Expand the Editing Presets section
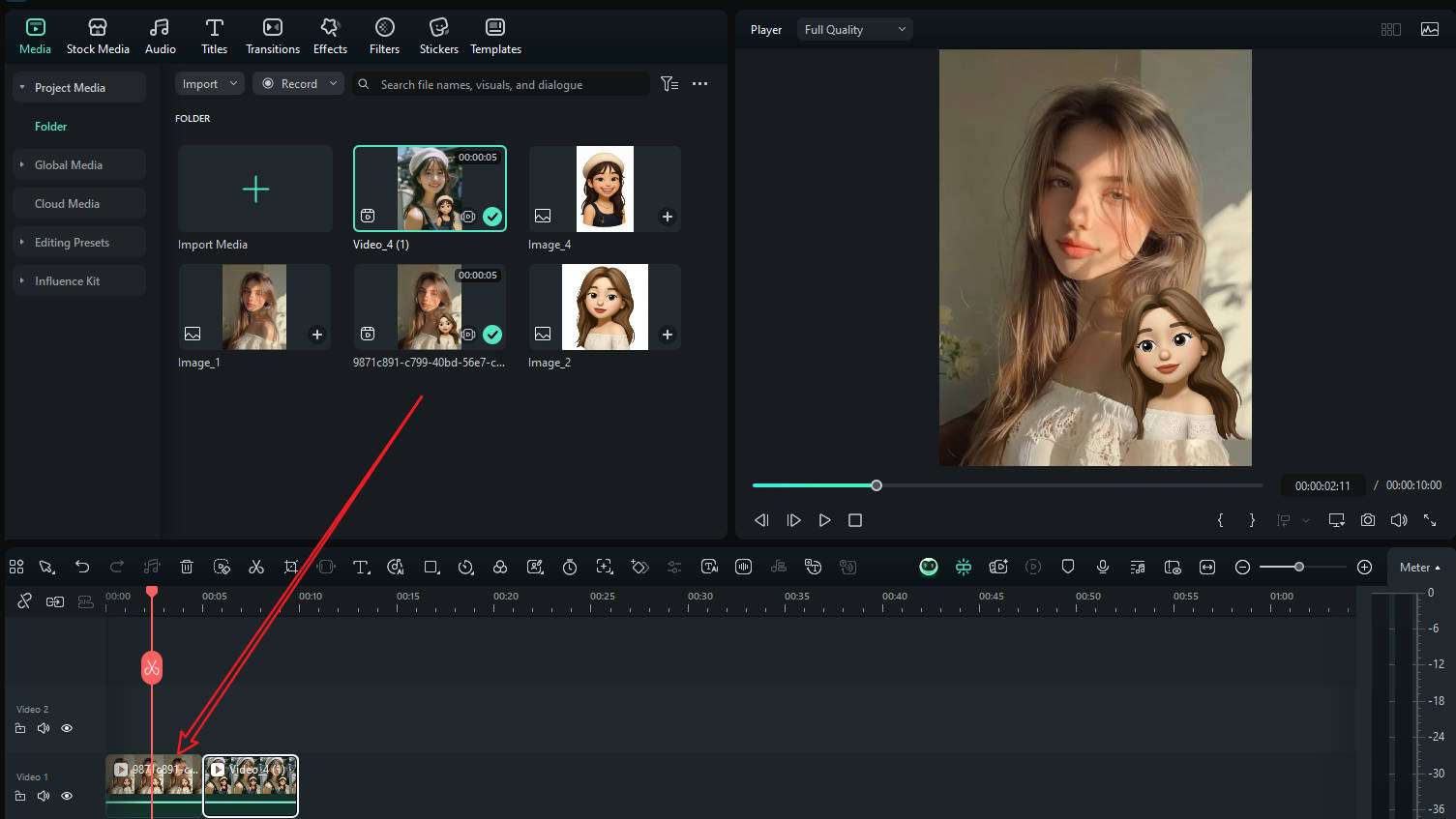This screenshot has height=819, width=1456. tap(22, 242)
